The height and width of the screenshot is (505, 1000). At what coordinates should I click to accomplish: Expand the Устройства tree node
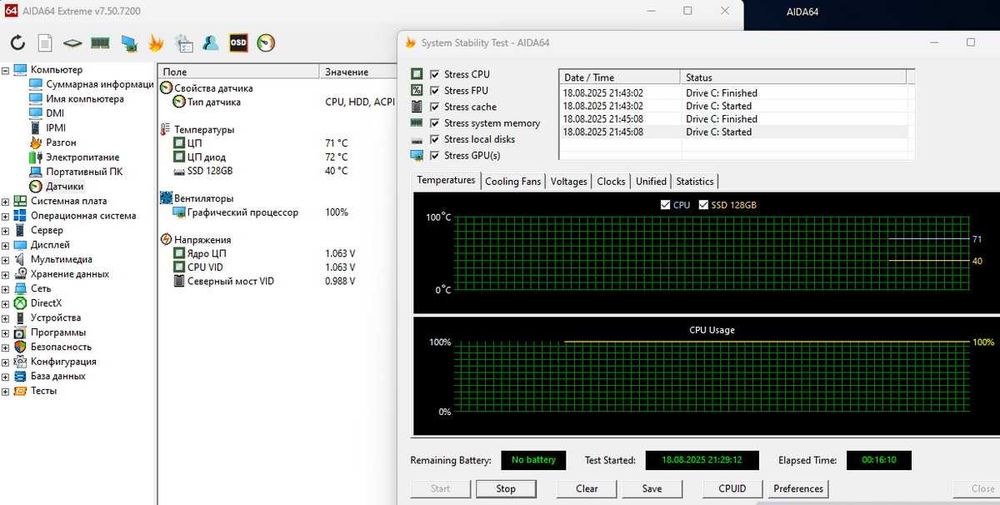tap(5, 318)
